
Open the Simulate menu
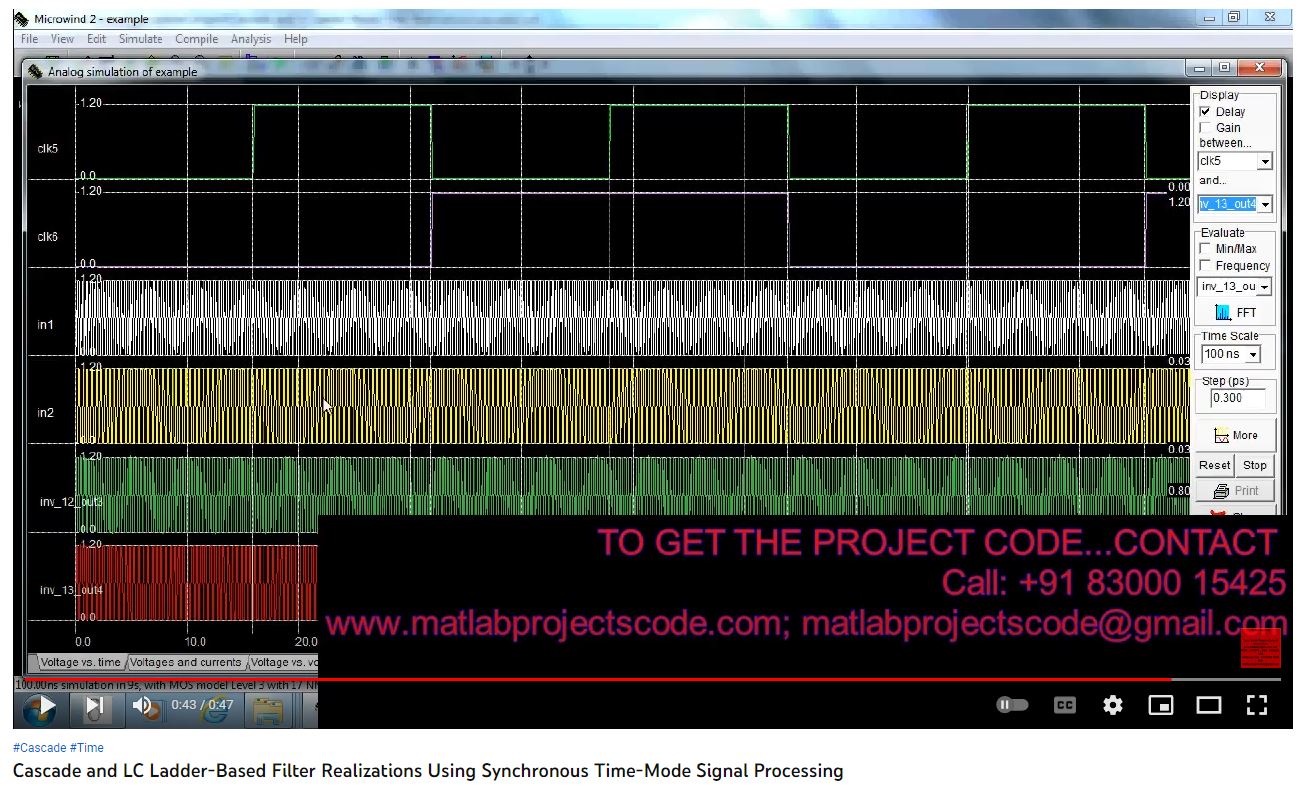click(140, 39)
